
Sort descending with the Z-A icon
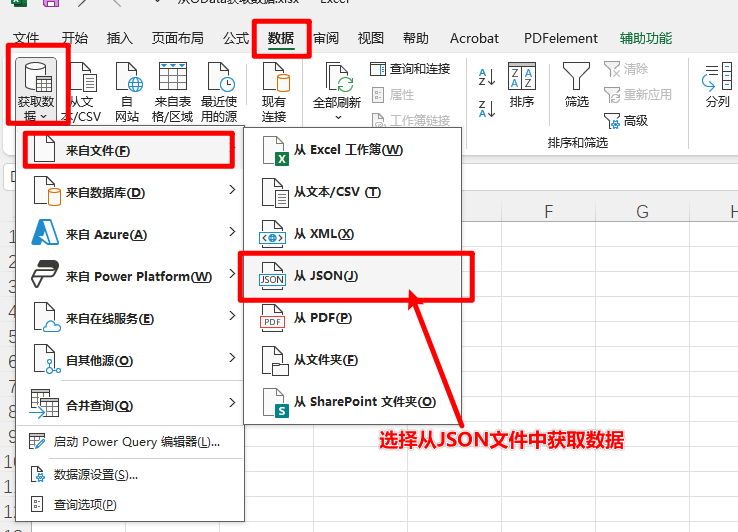tap(487, 109)
